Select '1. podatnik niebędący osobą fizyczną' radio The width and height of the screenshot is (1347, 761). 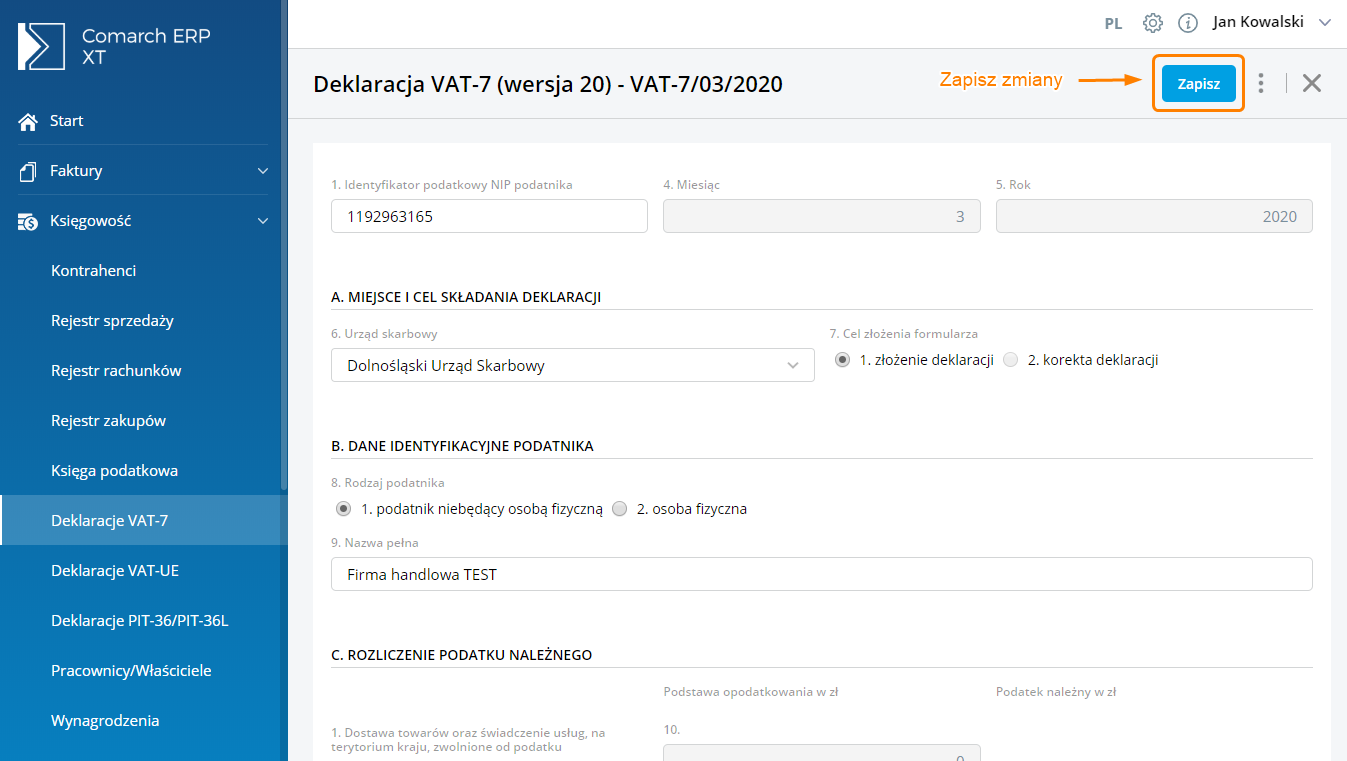pyautogui.click(x=344, y=509)
